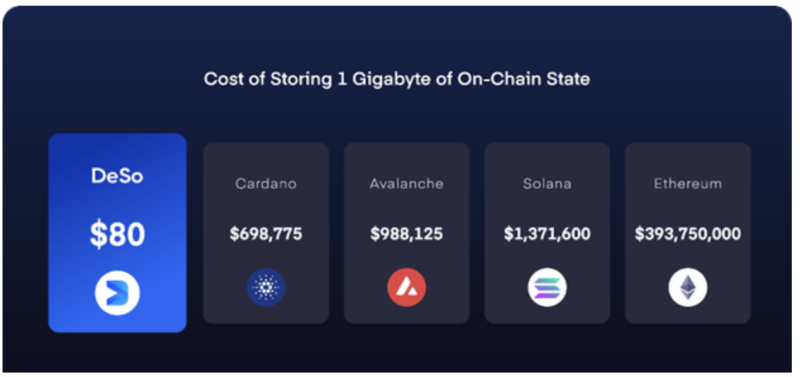This screenshot has width=800, height=377.
Task: Select the Avalanche label
Action: click(407, 184)
